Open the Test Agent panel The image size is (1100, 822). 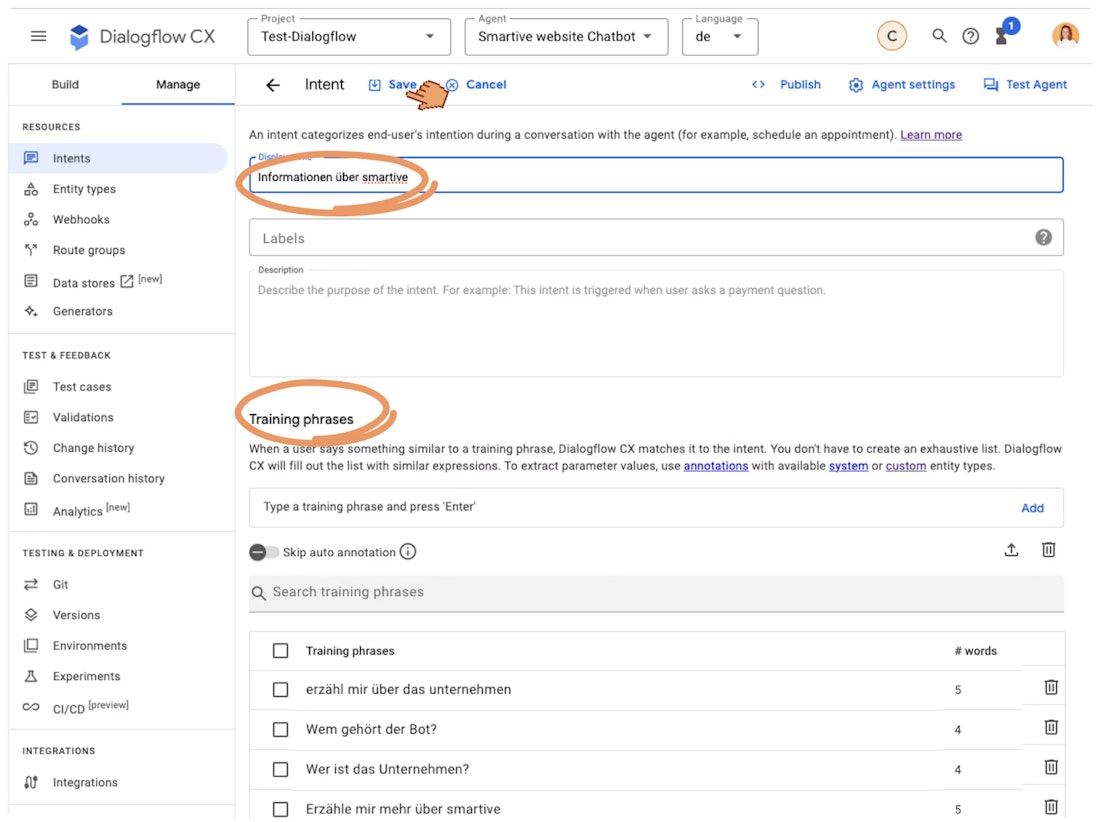pos(1025,85)
